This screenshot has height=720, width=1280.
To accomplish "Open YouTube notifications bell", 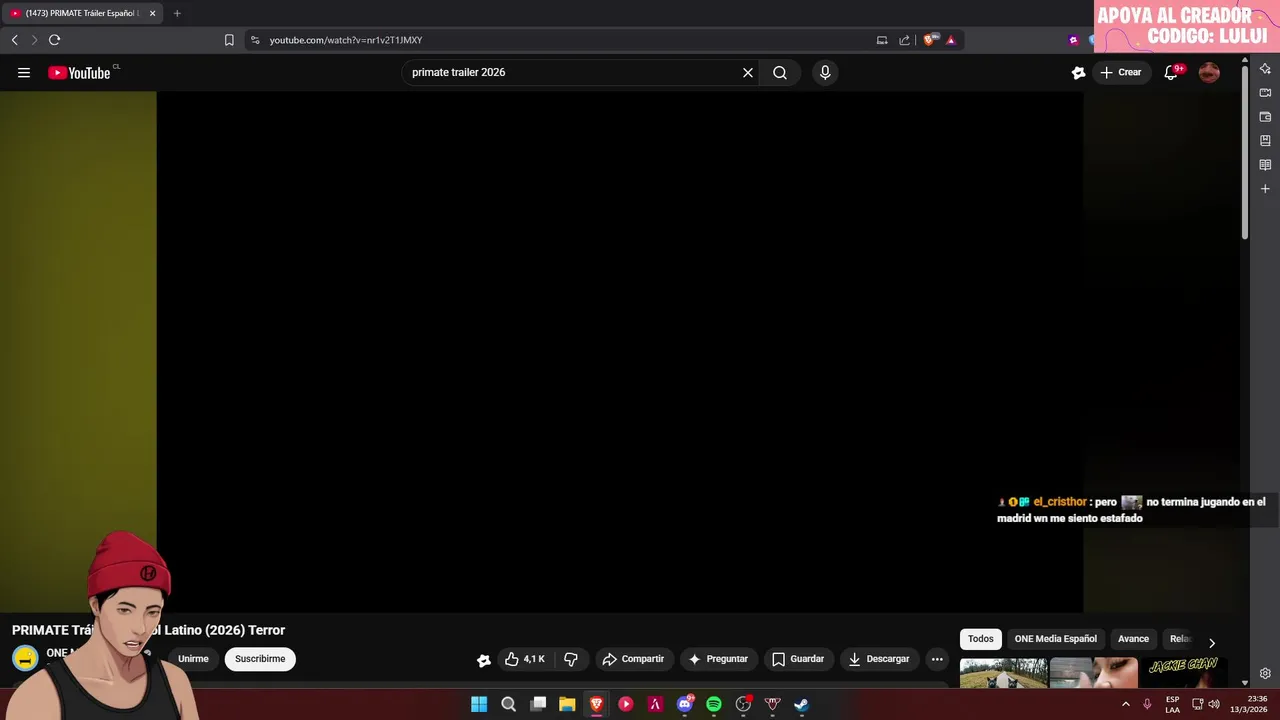I will coord(1171,72).
